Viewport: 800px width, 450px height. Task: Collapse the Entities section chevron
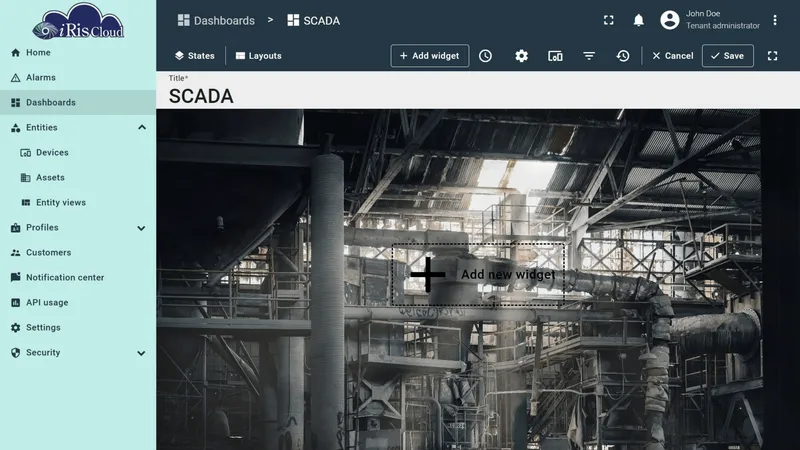[x=142, y=128]
